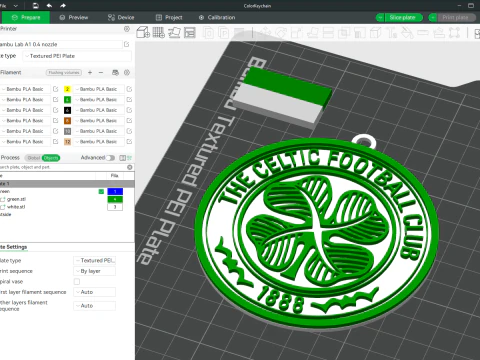Click the Auto orient icon

coord(174,32)
